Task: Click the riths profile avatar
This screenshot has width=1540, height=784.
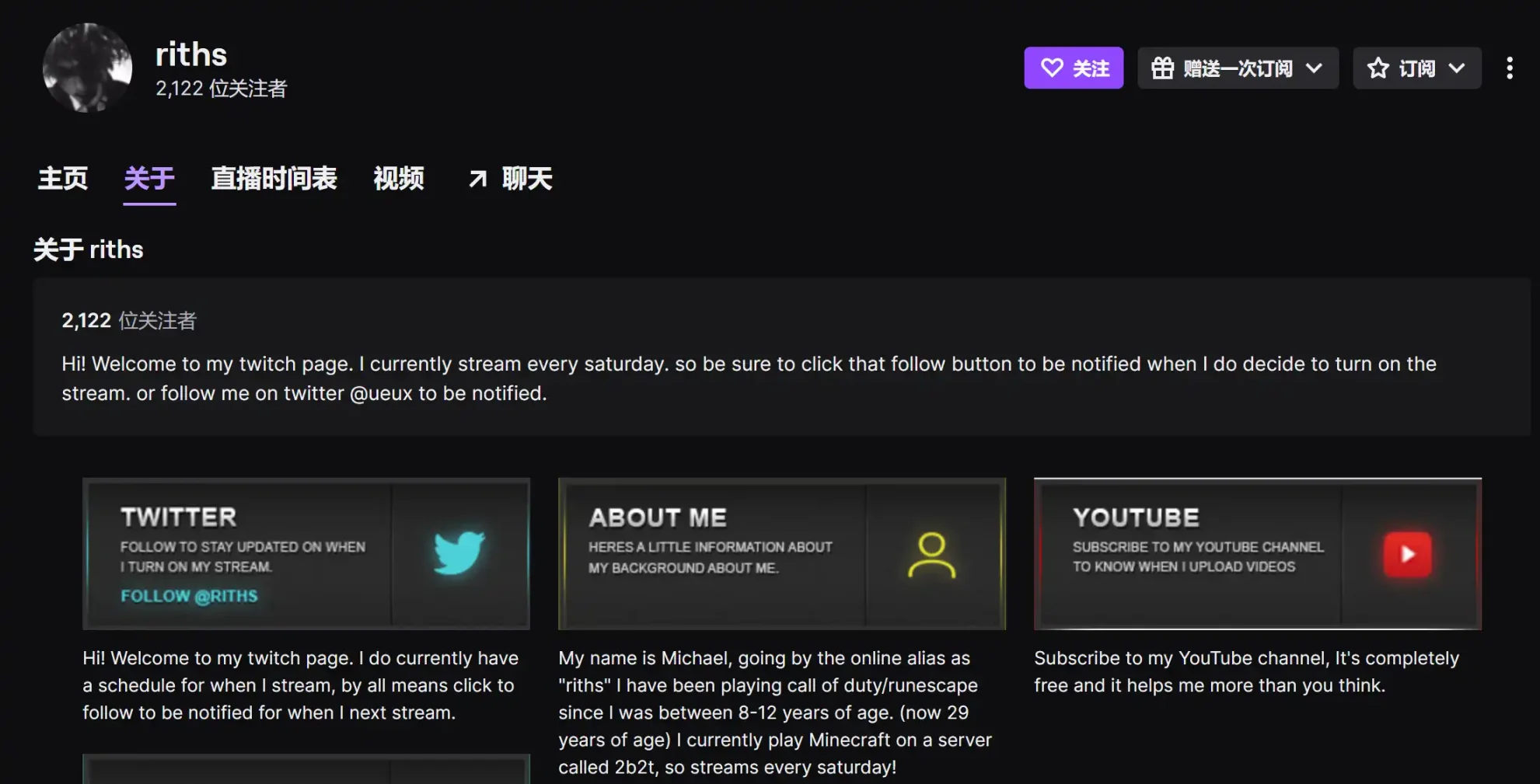Action: tap(87, 68)
